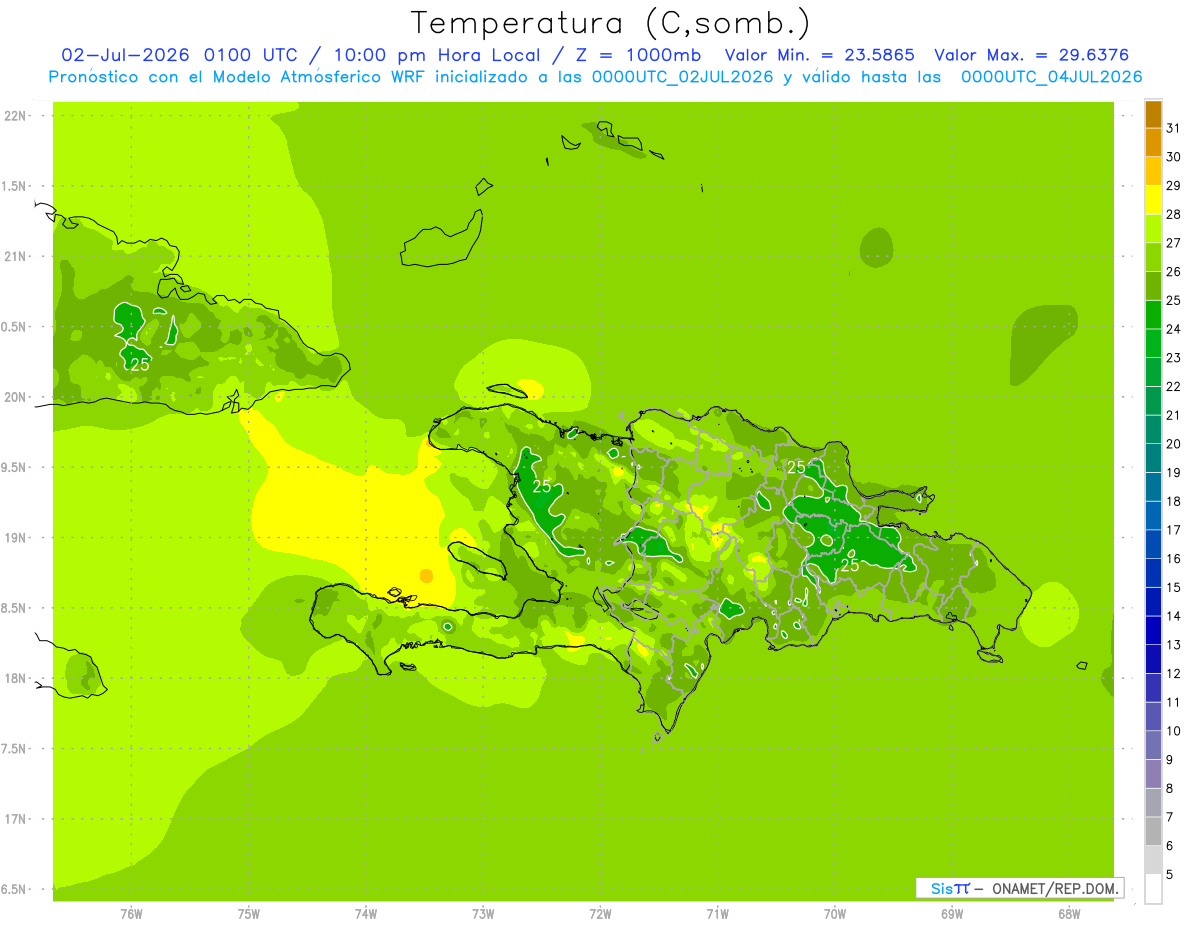This screenshot has width=1200, height=927.
Task: Click the 25 contour label in Cuba
Action: click(139, 364)
